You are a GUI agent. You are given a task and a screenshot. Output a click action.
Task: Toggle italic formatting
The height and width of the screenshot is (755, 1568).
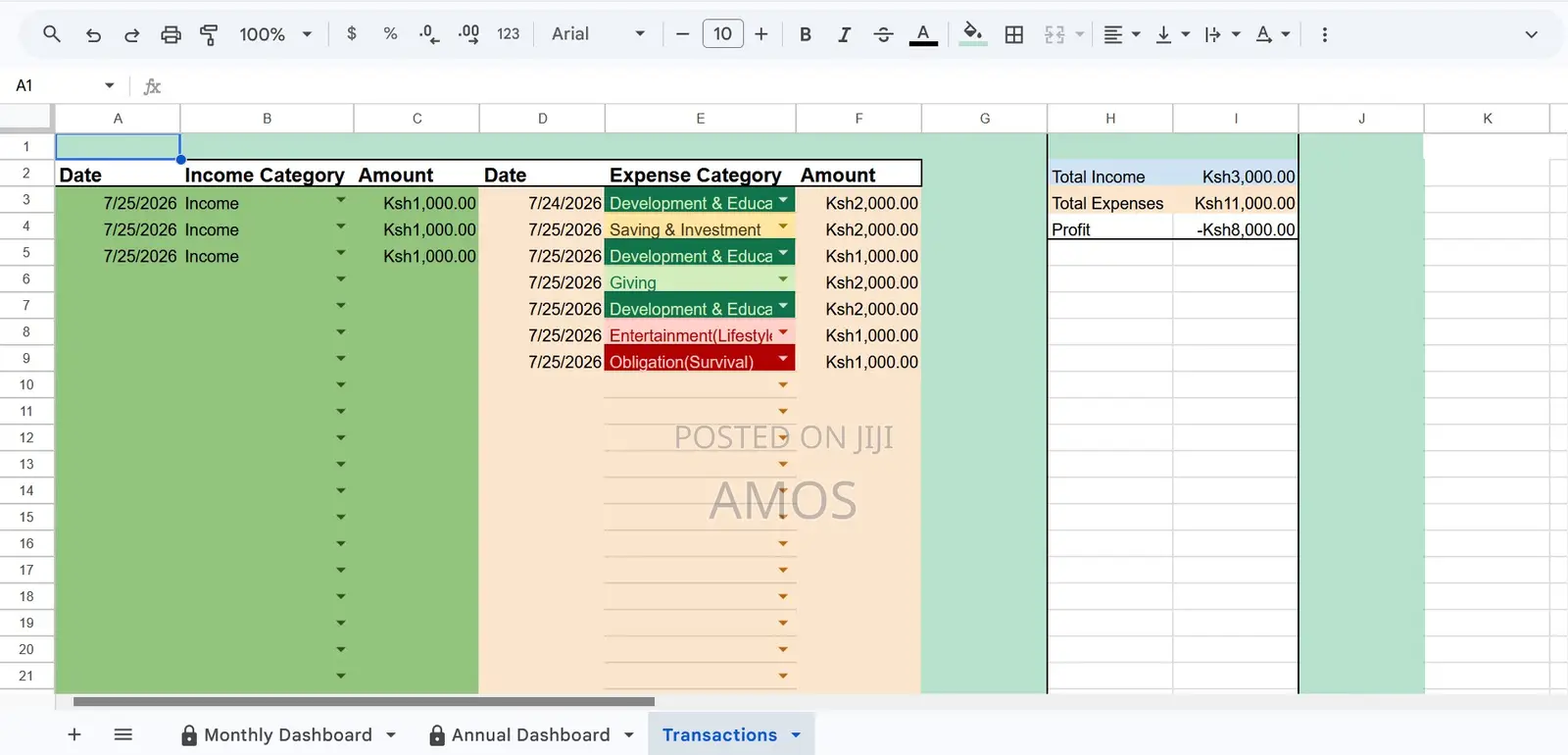[x=844, y=34]
